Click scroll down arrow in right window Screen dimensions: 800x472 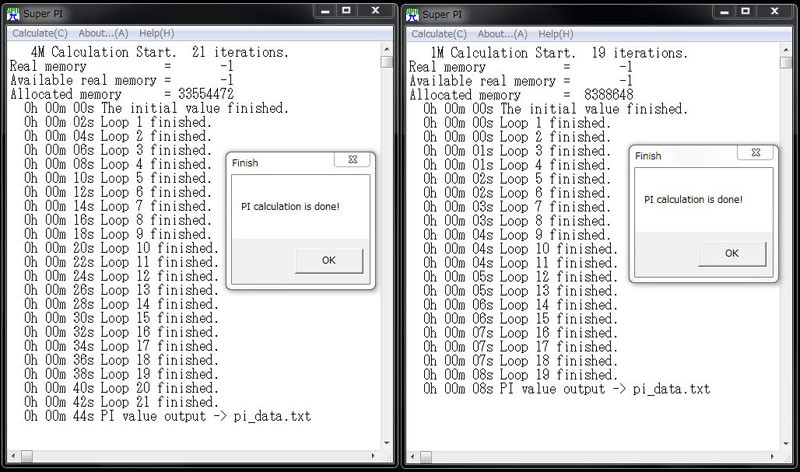pos(786,443)
